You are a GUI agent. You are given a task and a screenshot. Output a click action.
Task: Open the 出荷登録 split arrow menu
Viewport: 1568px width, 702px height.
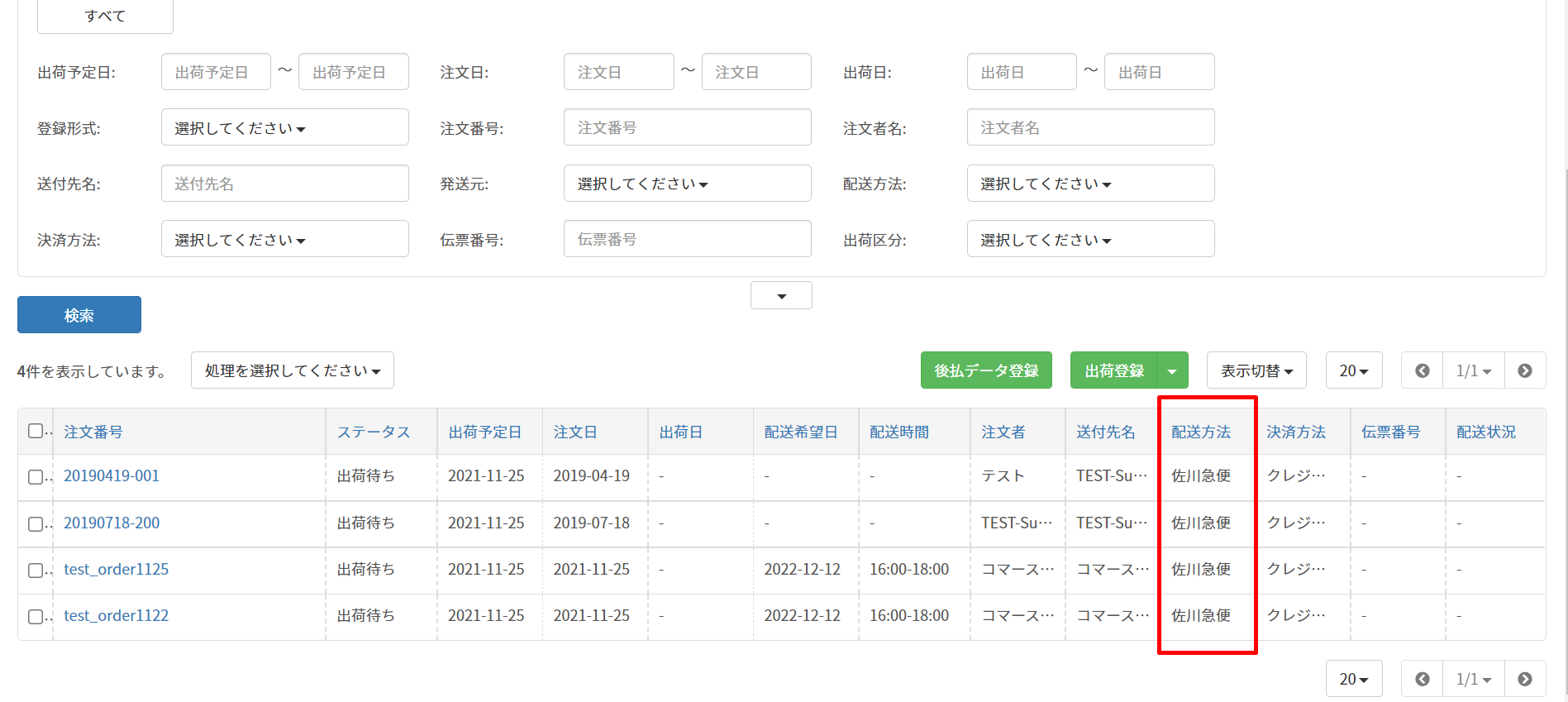pyautogui.click(x=1172, y=370)
